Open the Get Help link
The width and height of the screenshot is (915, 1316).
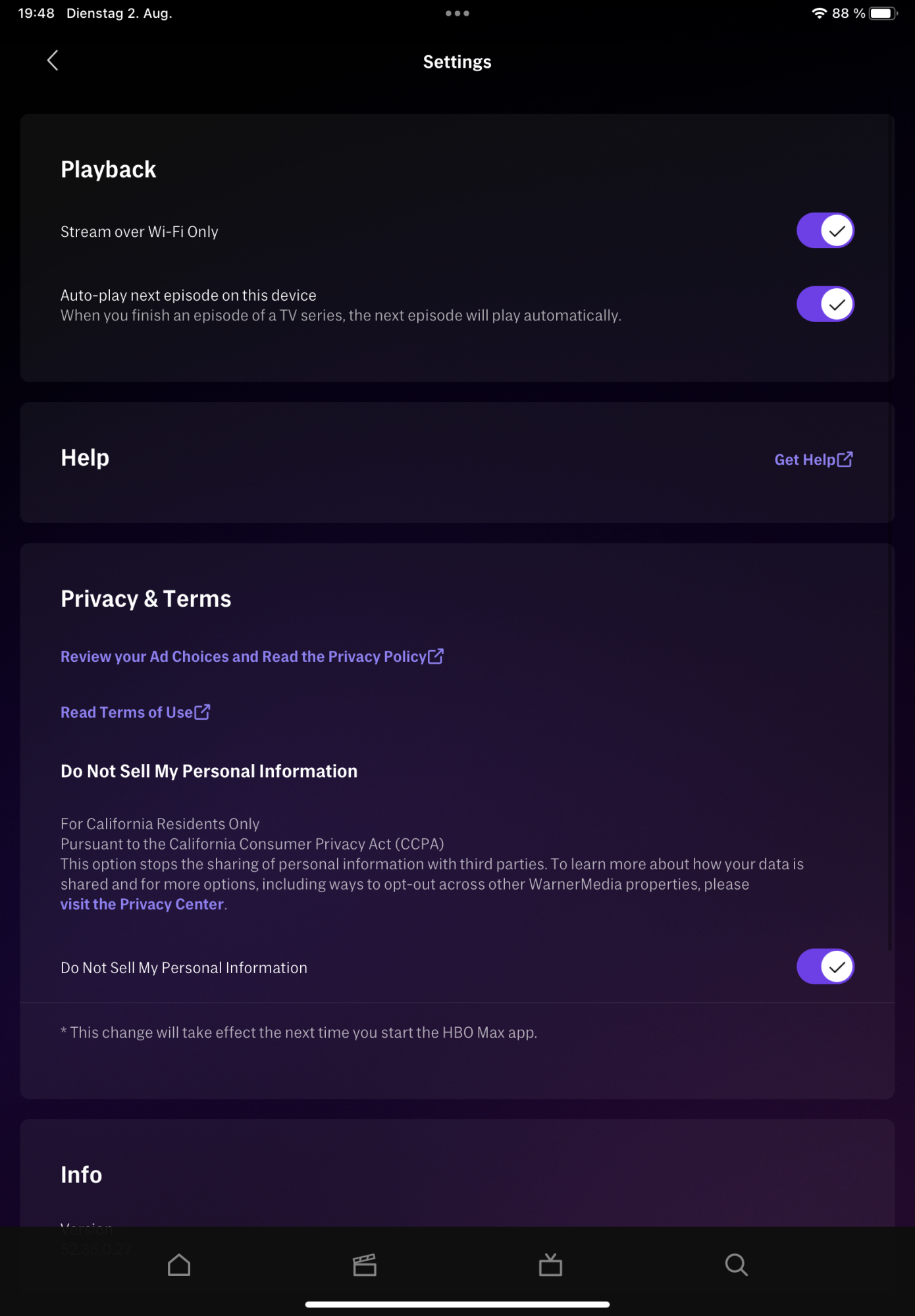pos(804,460)
